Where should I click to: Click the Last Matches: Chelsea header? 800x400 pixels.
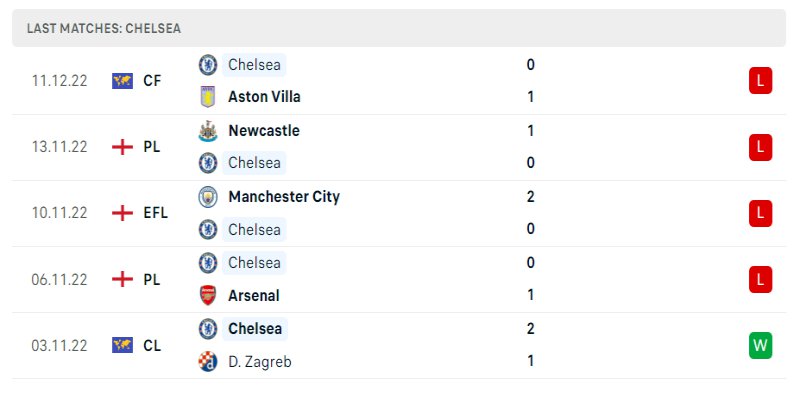tap(104, 28)
